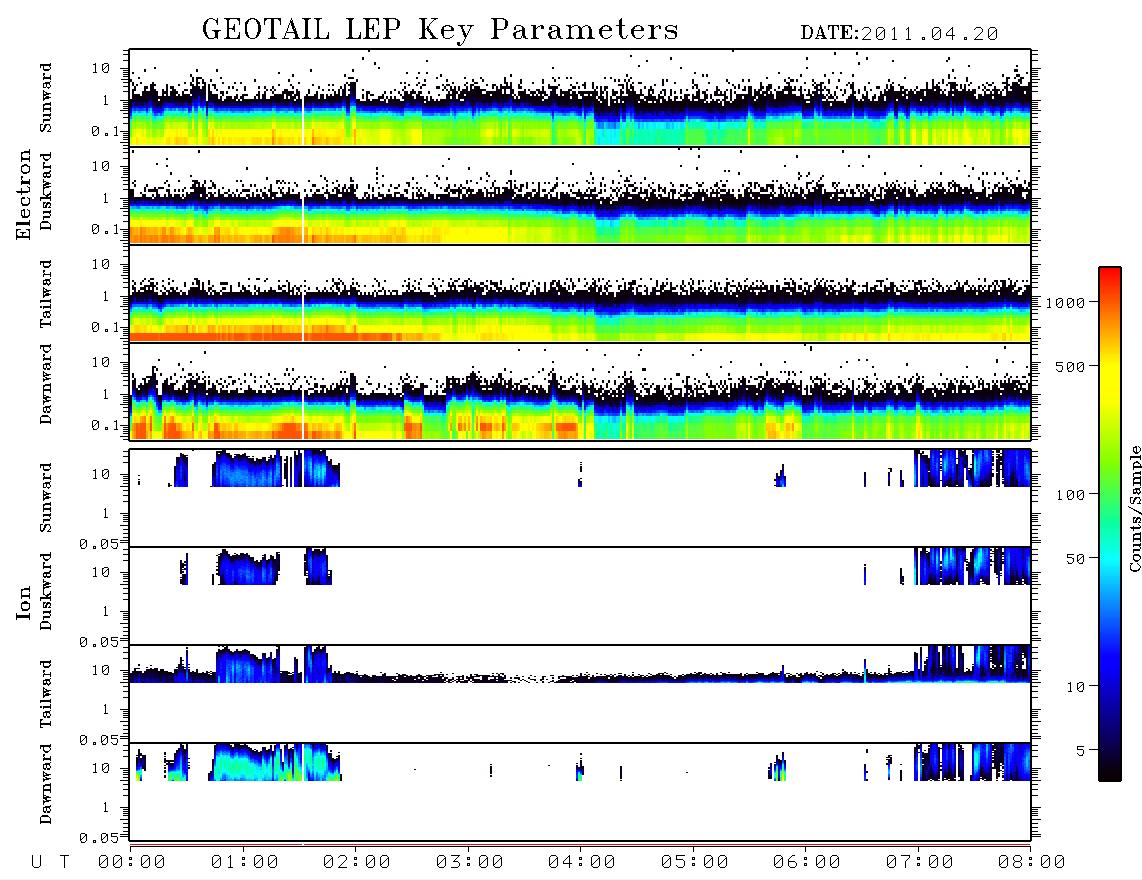Select the Electron Dawnward axis label
Screen dimensions: 1142x880
tap(46, 385)
